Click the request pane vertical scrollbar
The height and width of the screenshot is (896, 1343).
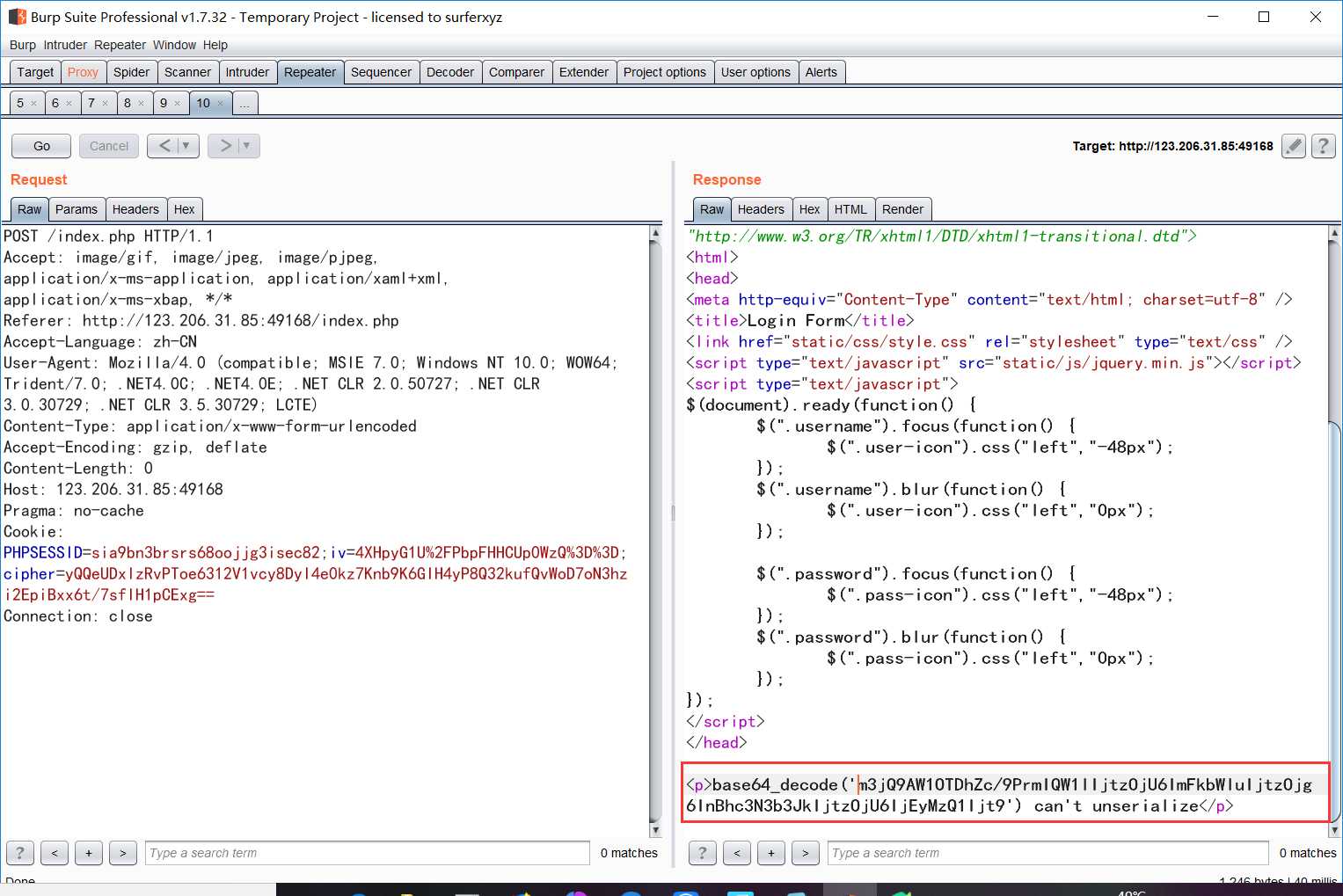tap(655, 531)
